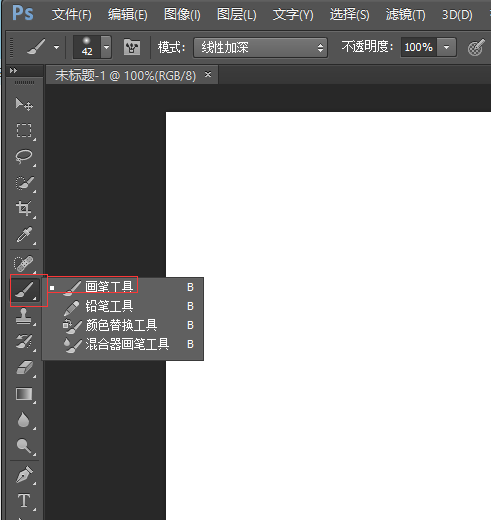Open the 线性加深 blend mode dropdown
The width and height of the screenshot is (491, 520).
[260, 48]
